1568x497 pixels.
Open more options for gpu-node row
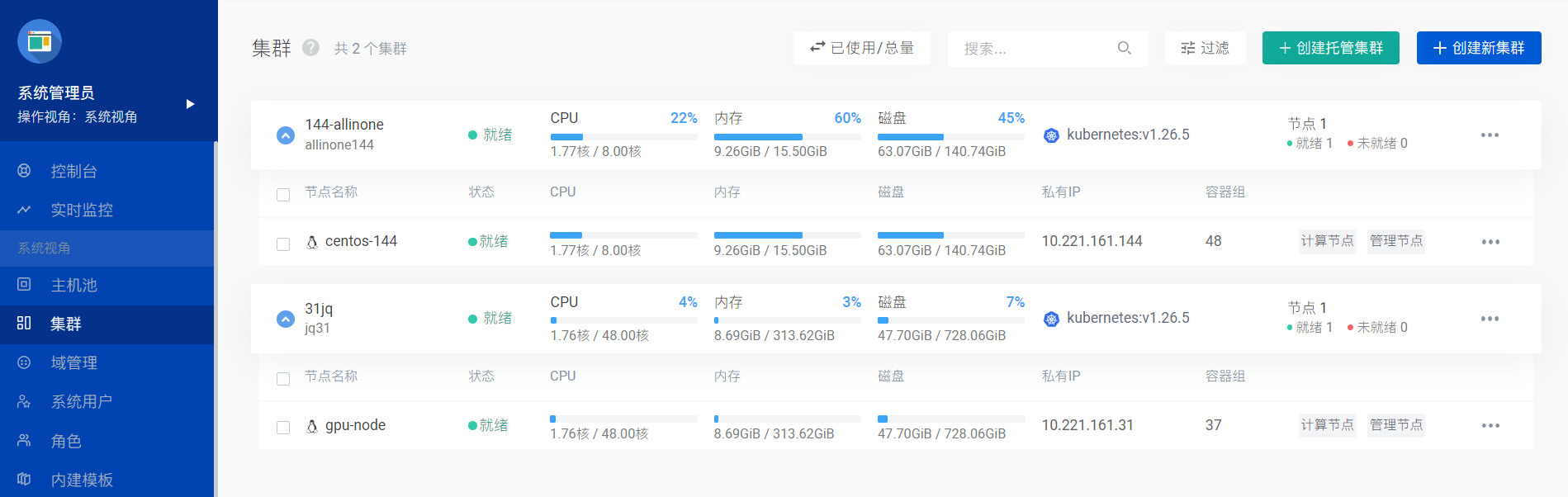(1490, 426)
